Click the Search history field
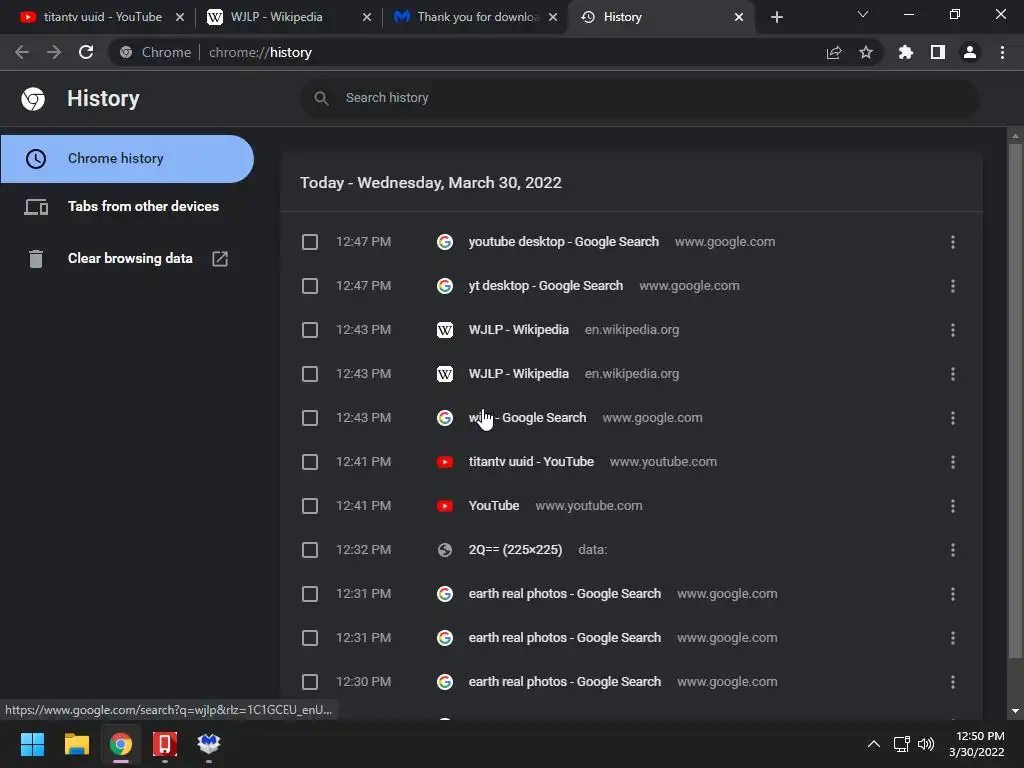Viewport: 1024px width, 768px height. coord(640,98)
